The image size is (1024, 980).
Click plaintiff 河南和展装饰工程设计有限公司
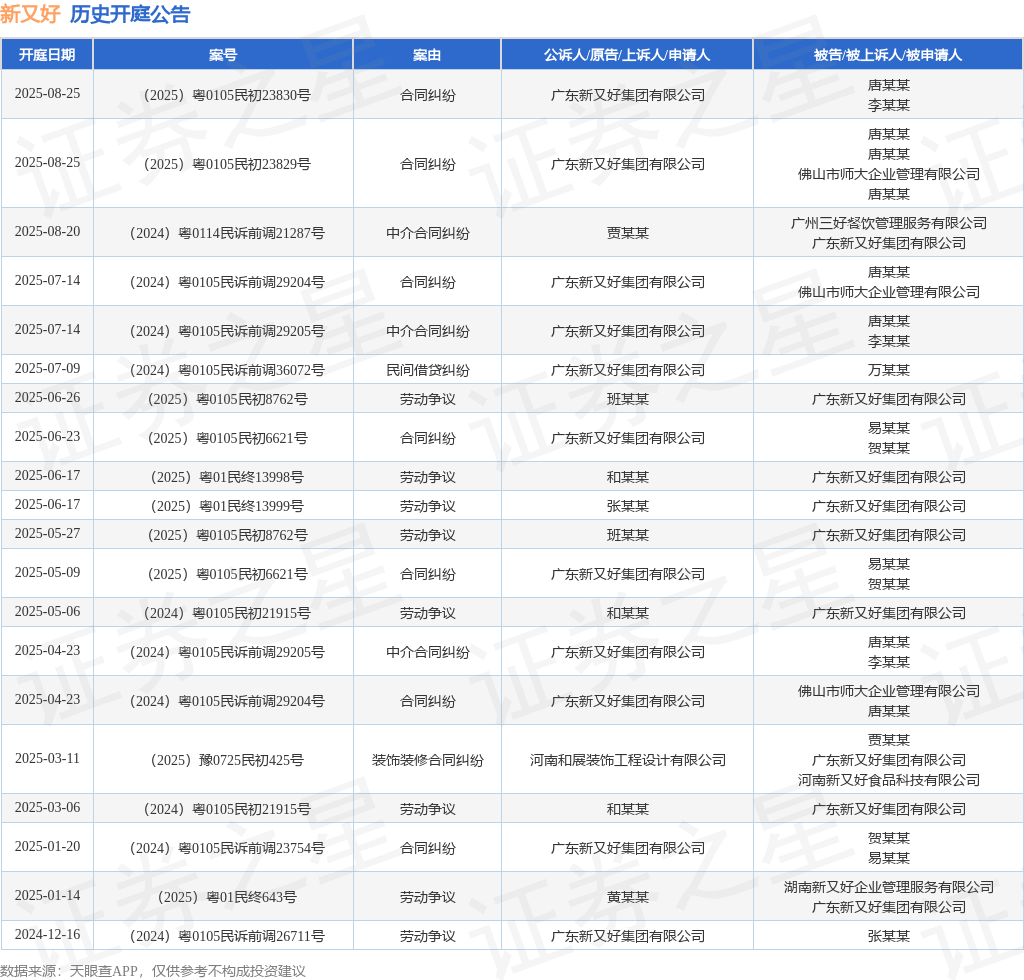pyautogui.click(x=628, y=760)
